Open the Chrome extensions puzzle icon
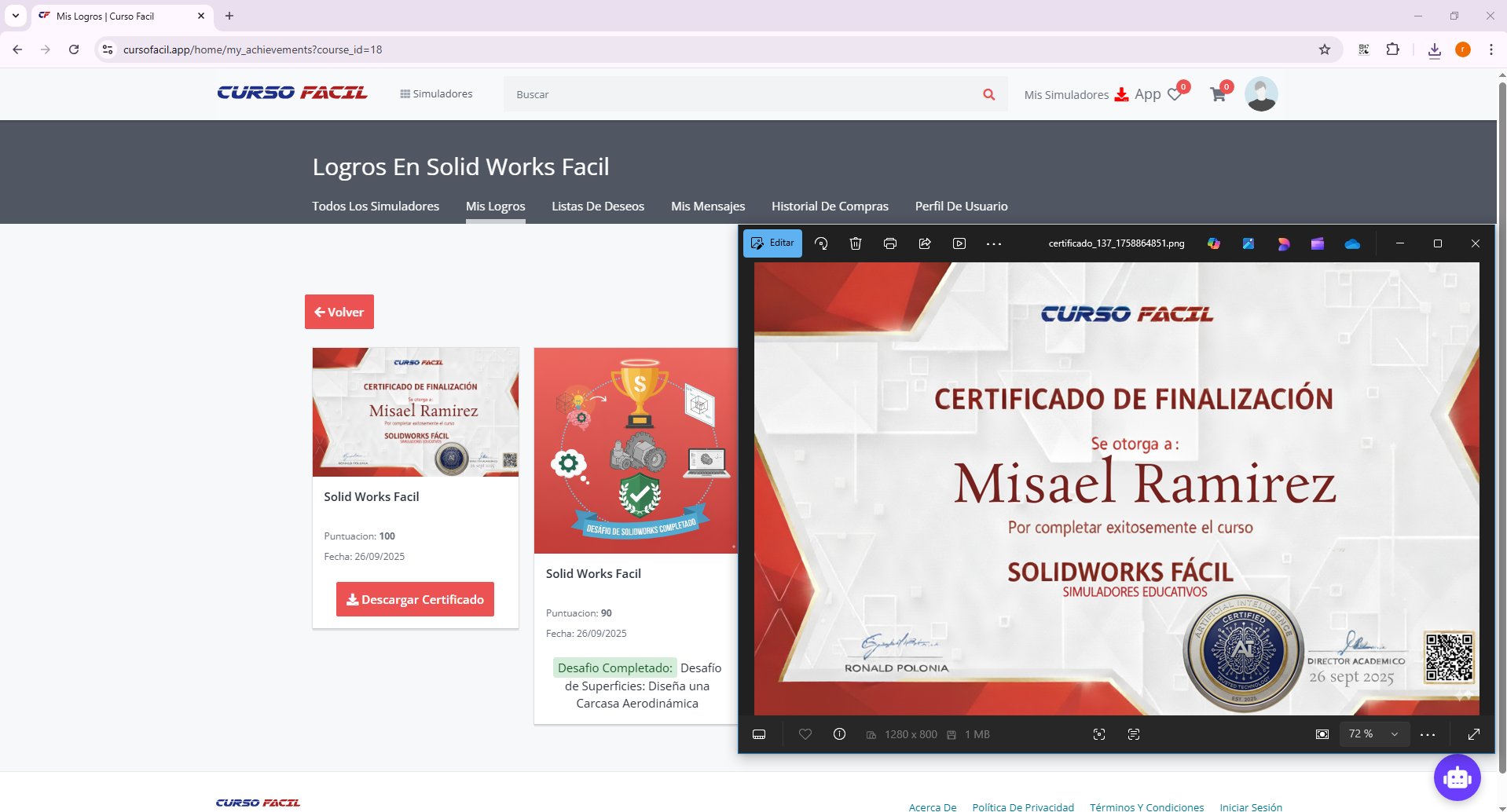The image size is (1507, 812). 1393,49
